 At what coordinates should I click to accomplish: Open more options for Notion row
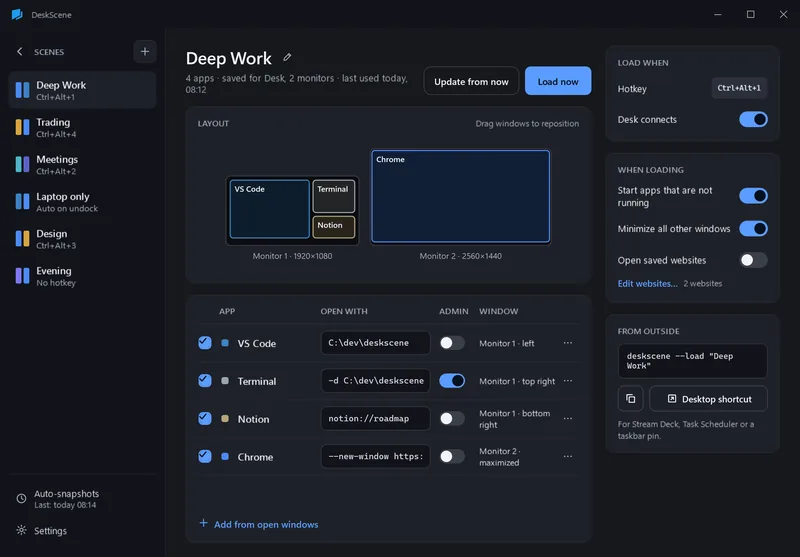tap(568, 418)
